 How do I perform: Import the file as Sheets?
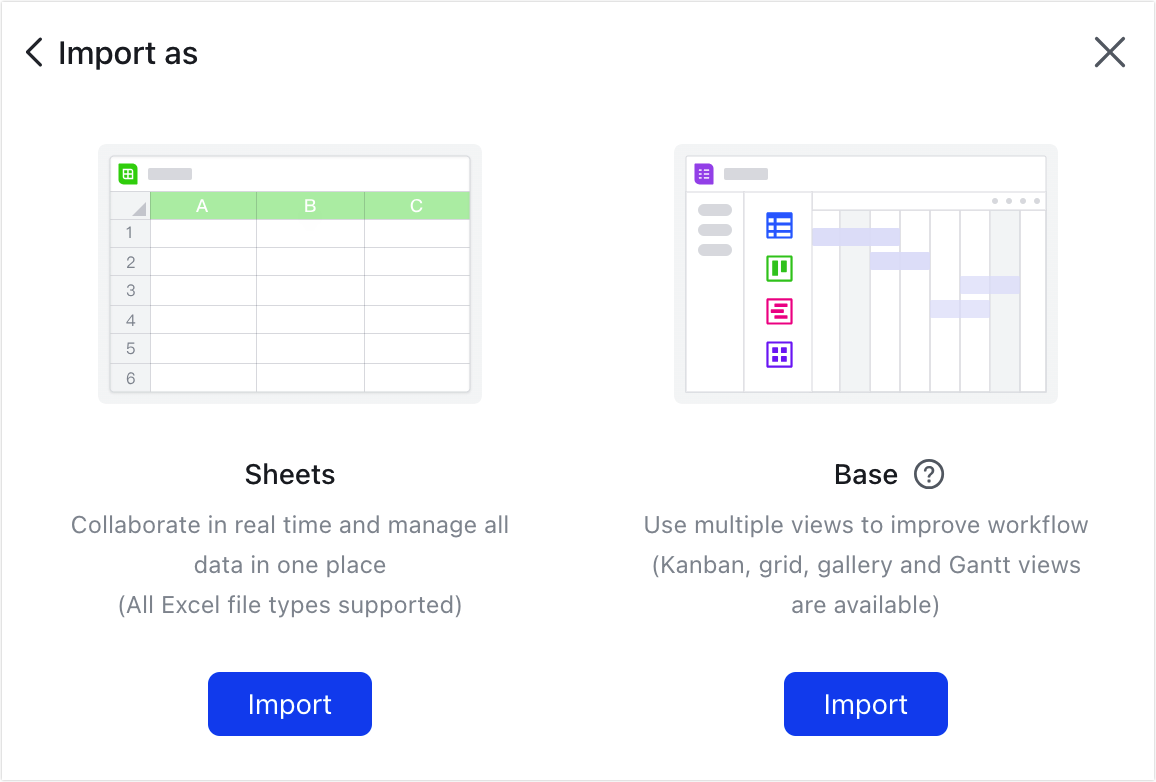point(289,704)
